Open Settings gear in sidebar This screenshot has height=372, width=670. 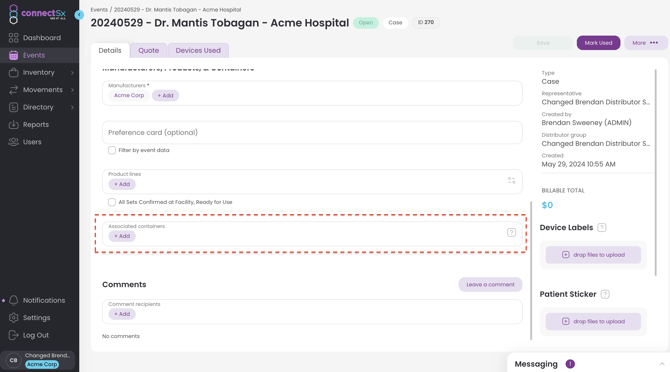pos(14,318)
